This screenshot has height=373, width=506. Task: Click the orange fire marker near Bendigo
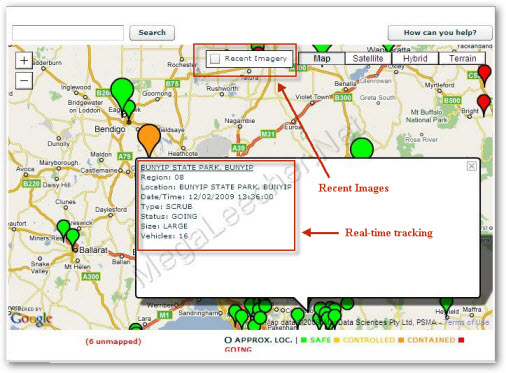coord(149,138)
